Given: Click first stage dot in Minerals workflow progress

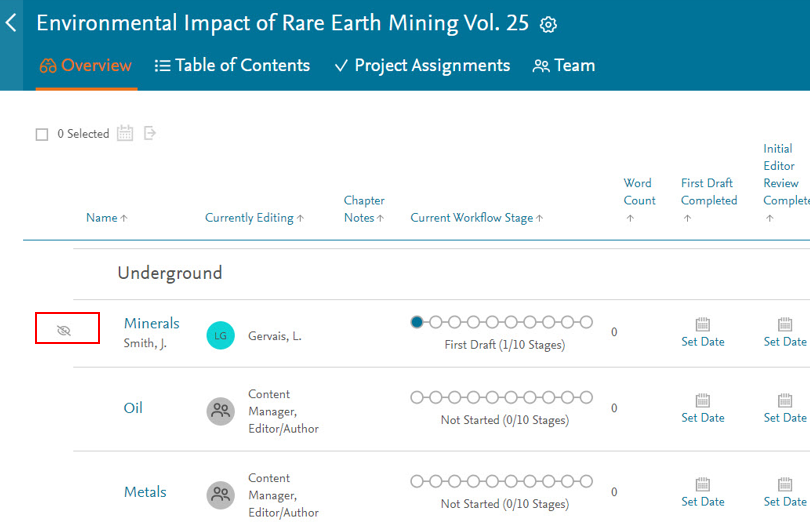Looking at the screenshot, I should [417, 322].
